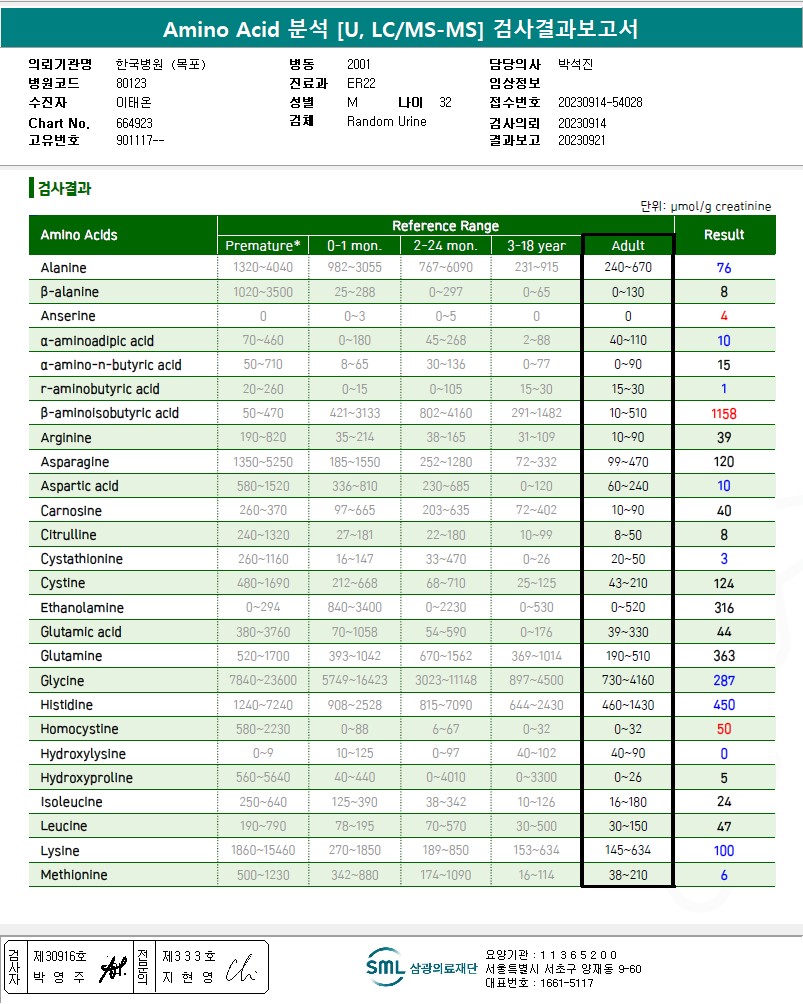Click the Homocystine result value 50

tap(724, 729)
